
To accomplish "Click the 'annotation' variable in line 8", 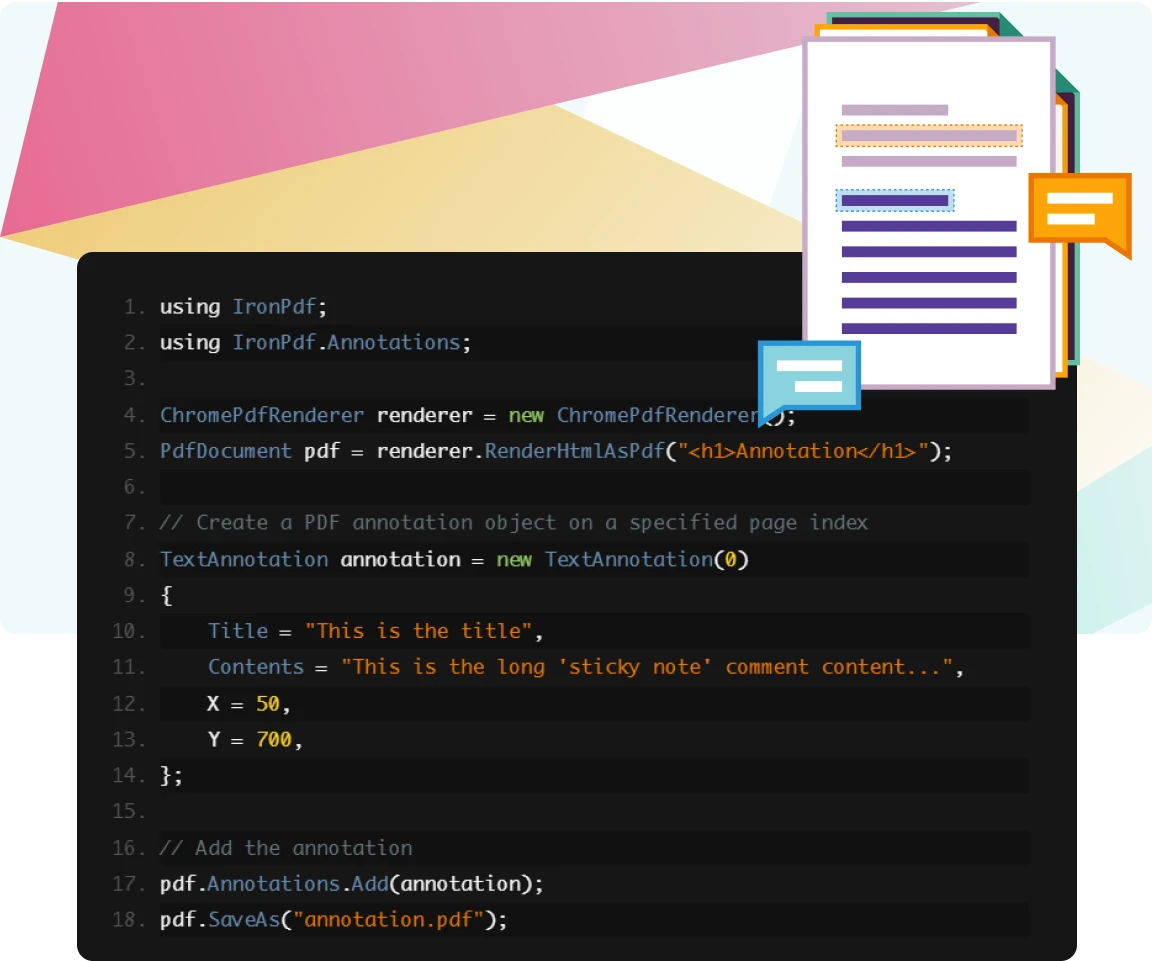I will [400, 560].
